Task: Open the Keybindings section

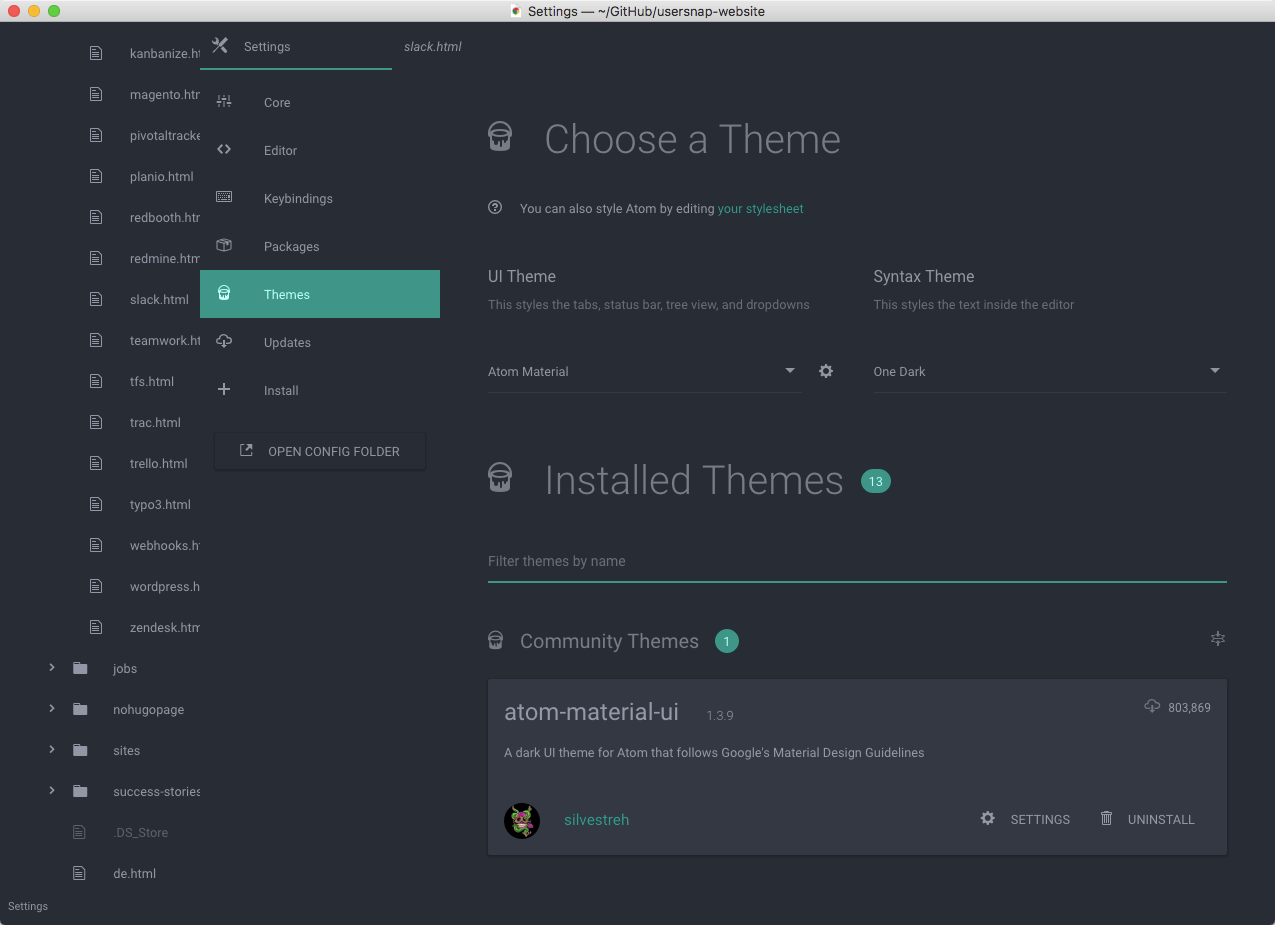Action: (298, 198)
